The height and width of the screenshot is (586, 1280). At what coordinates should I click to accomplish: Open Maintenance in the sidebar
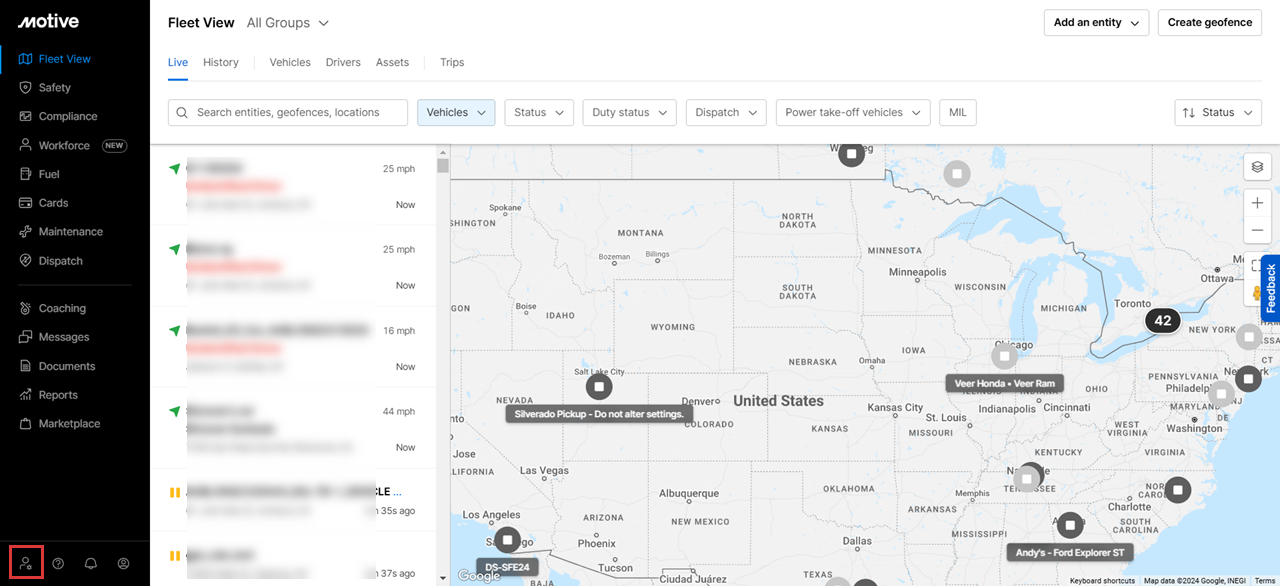(70, 232)
